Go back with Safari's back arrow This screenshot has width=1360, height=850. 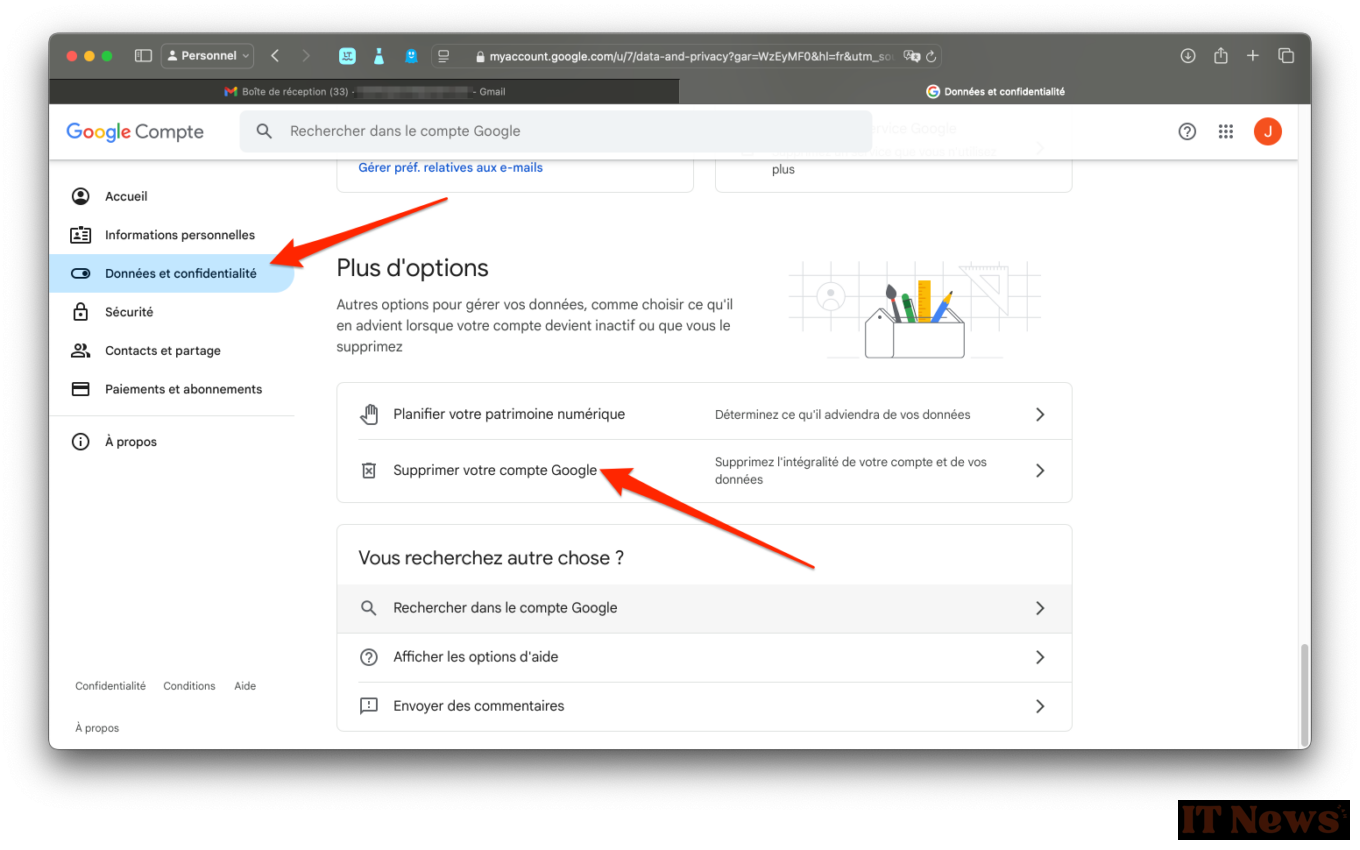[275, 56]
